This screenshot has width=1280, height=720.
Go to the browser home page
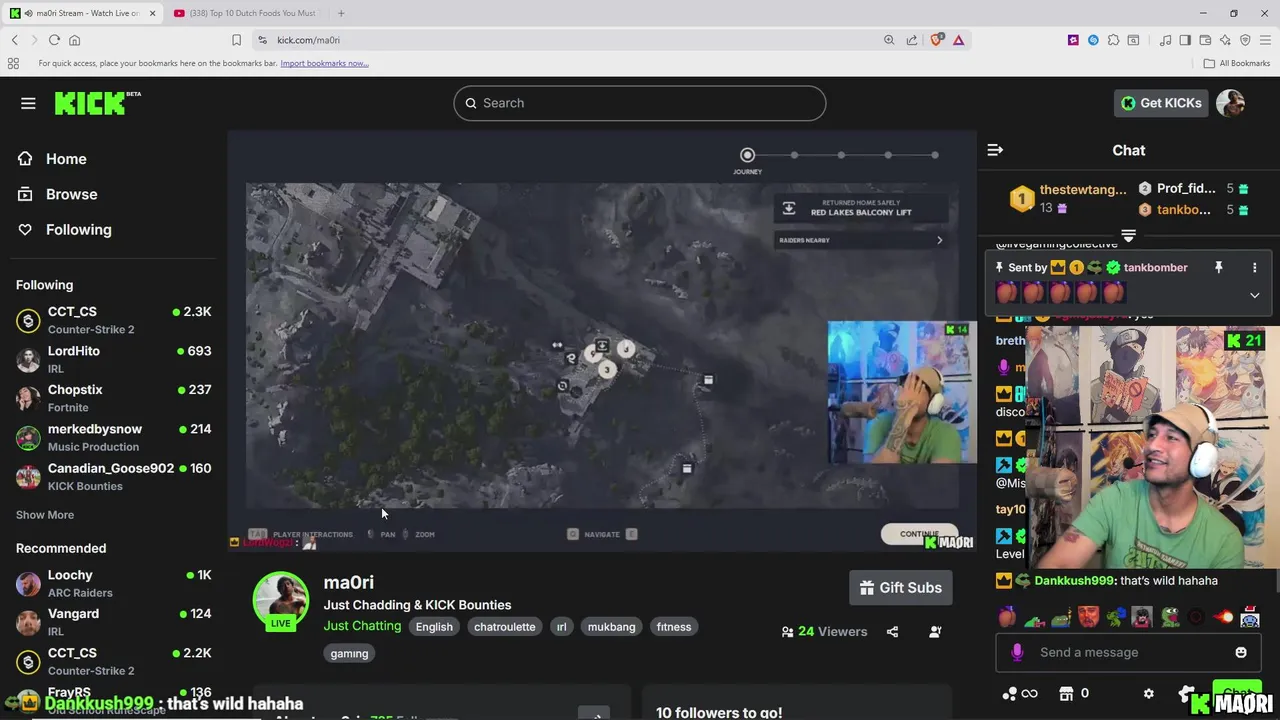[x=74, y=40]
